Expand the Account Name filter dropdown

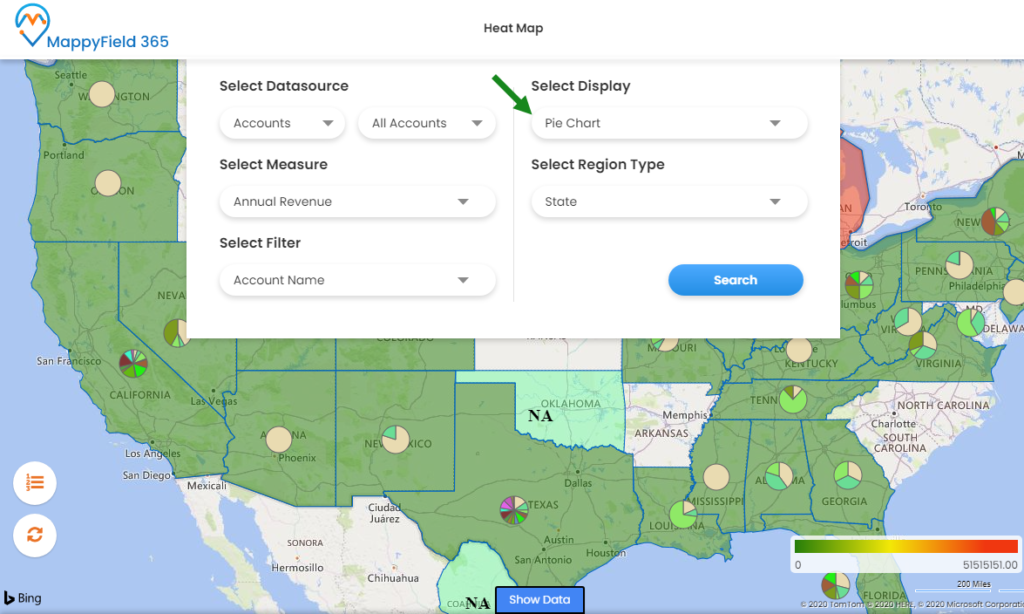point(357,280)
